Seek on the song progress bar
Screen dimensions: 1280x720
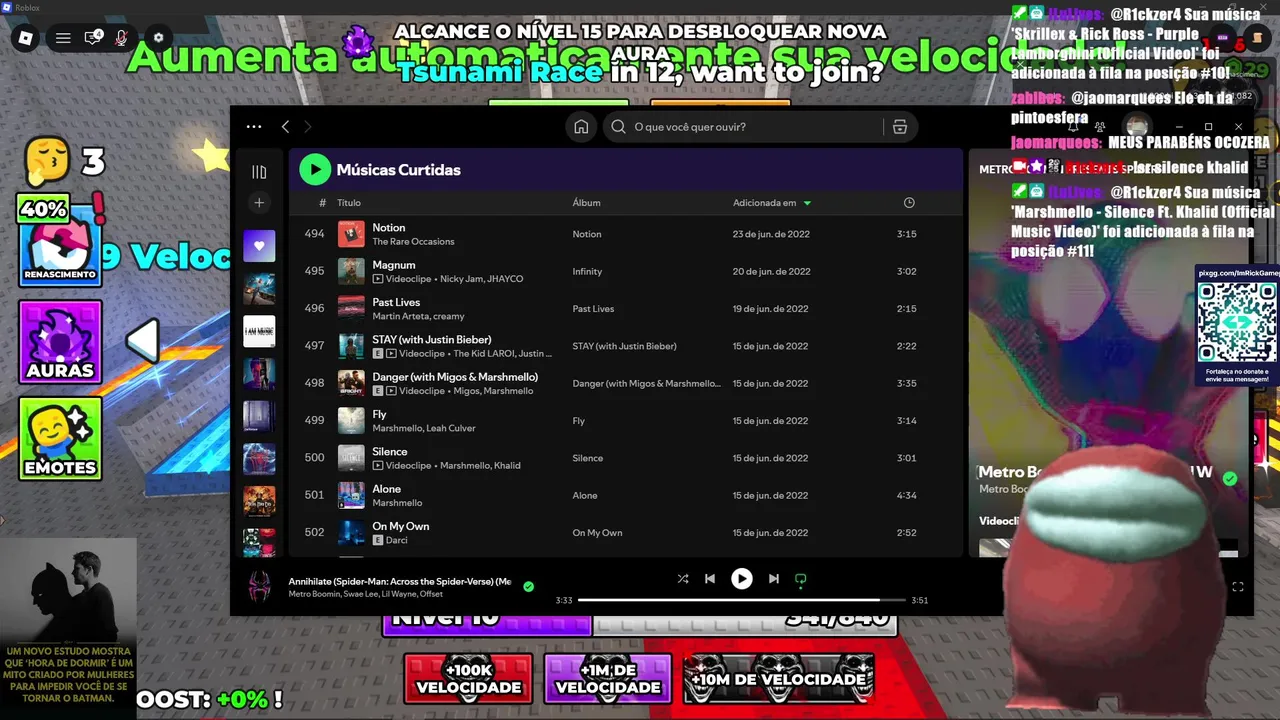pyautogui.click(x=741, y=600)
